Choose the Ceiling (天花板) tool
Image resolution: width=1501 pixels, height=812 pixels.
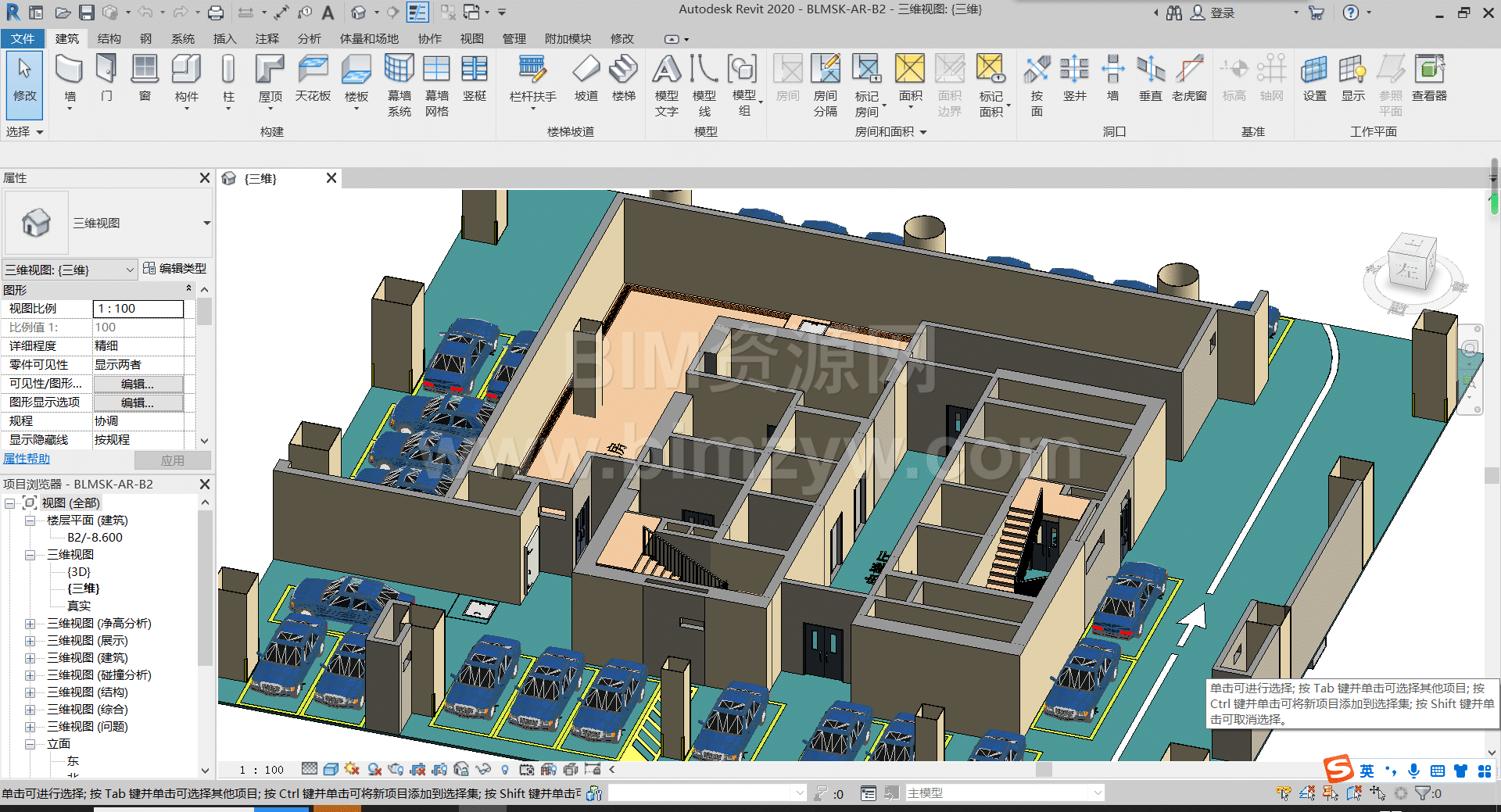(x=313, y=78)
